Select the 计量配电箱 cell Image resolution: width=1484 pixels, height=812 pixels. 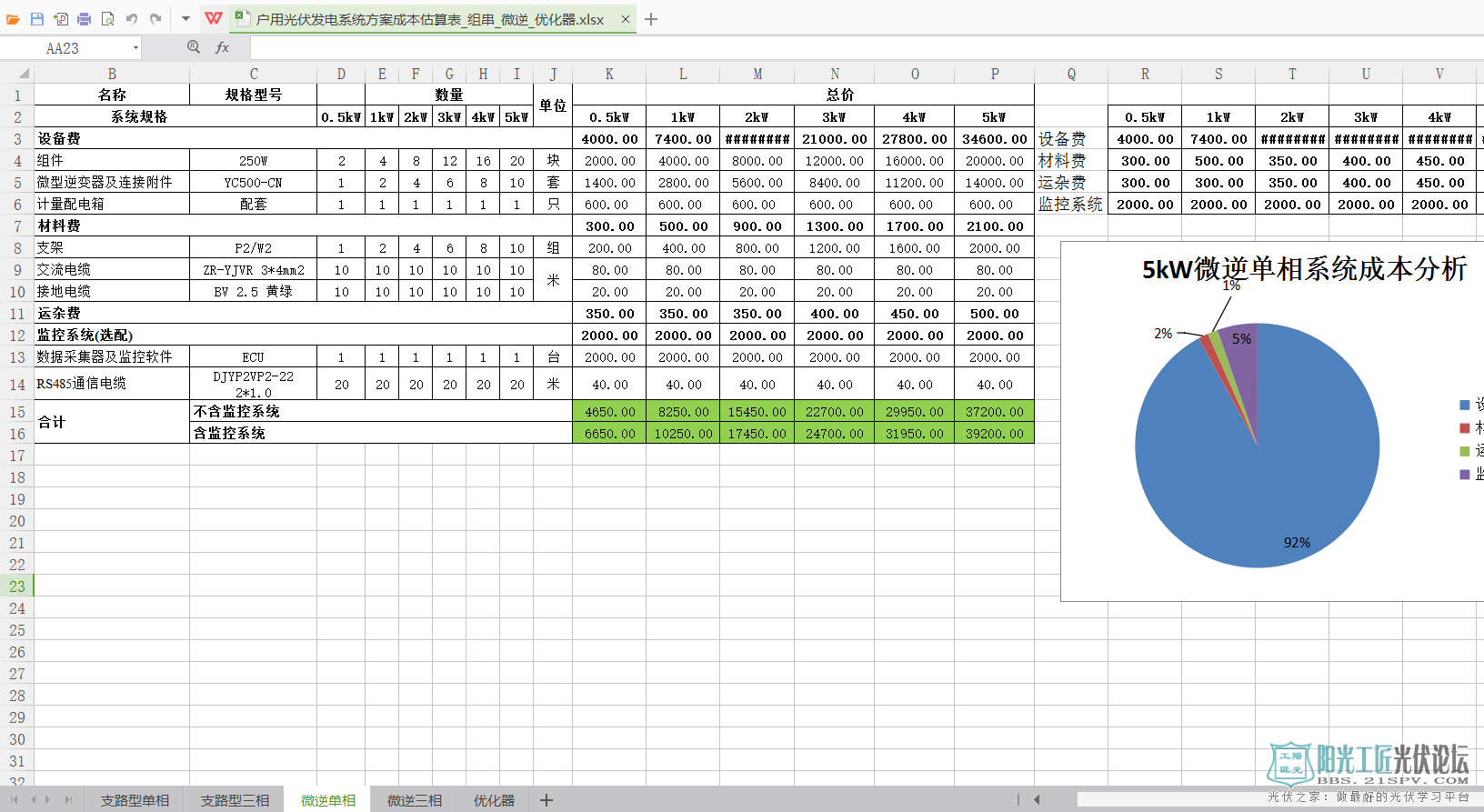(112, 205)
